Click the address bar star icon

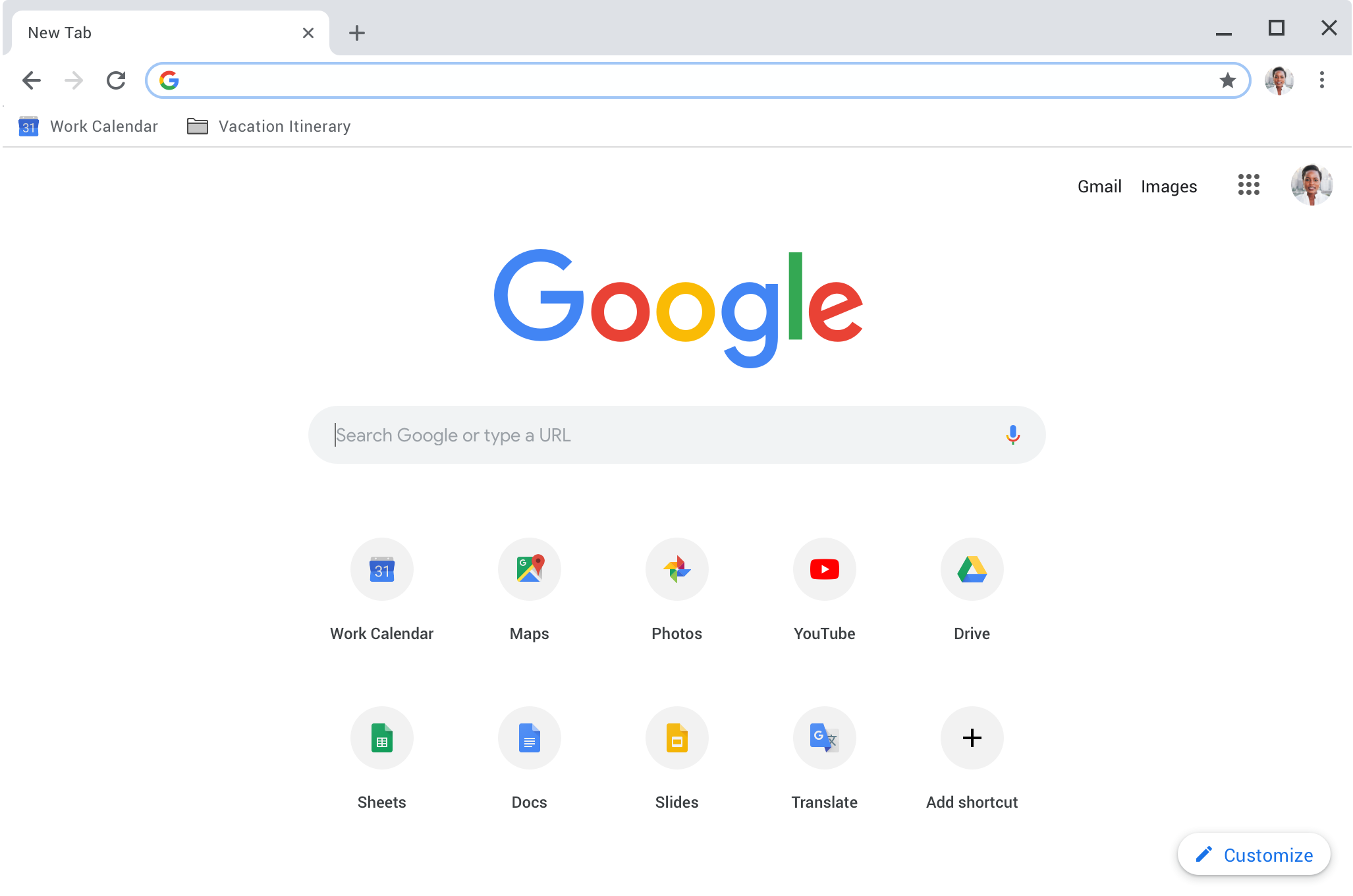click(x=1228, y=80)
